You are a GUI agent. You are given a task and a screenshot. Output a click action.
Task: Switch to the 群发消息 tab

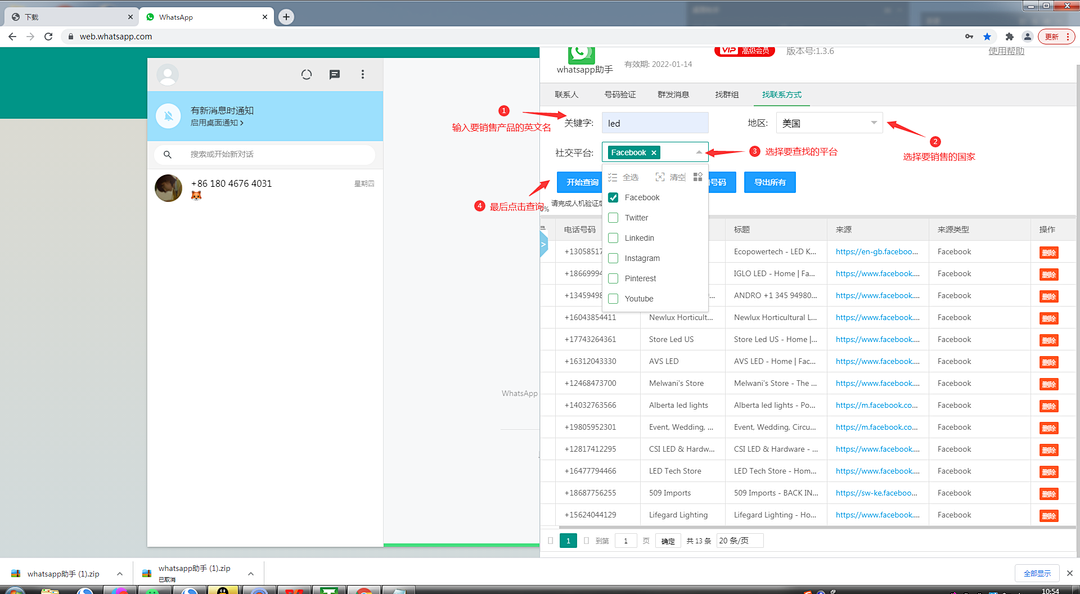[673, 94]
